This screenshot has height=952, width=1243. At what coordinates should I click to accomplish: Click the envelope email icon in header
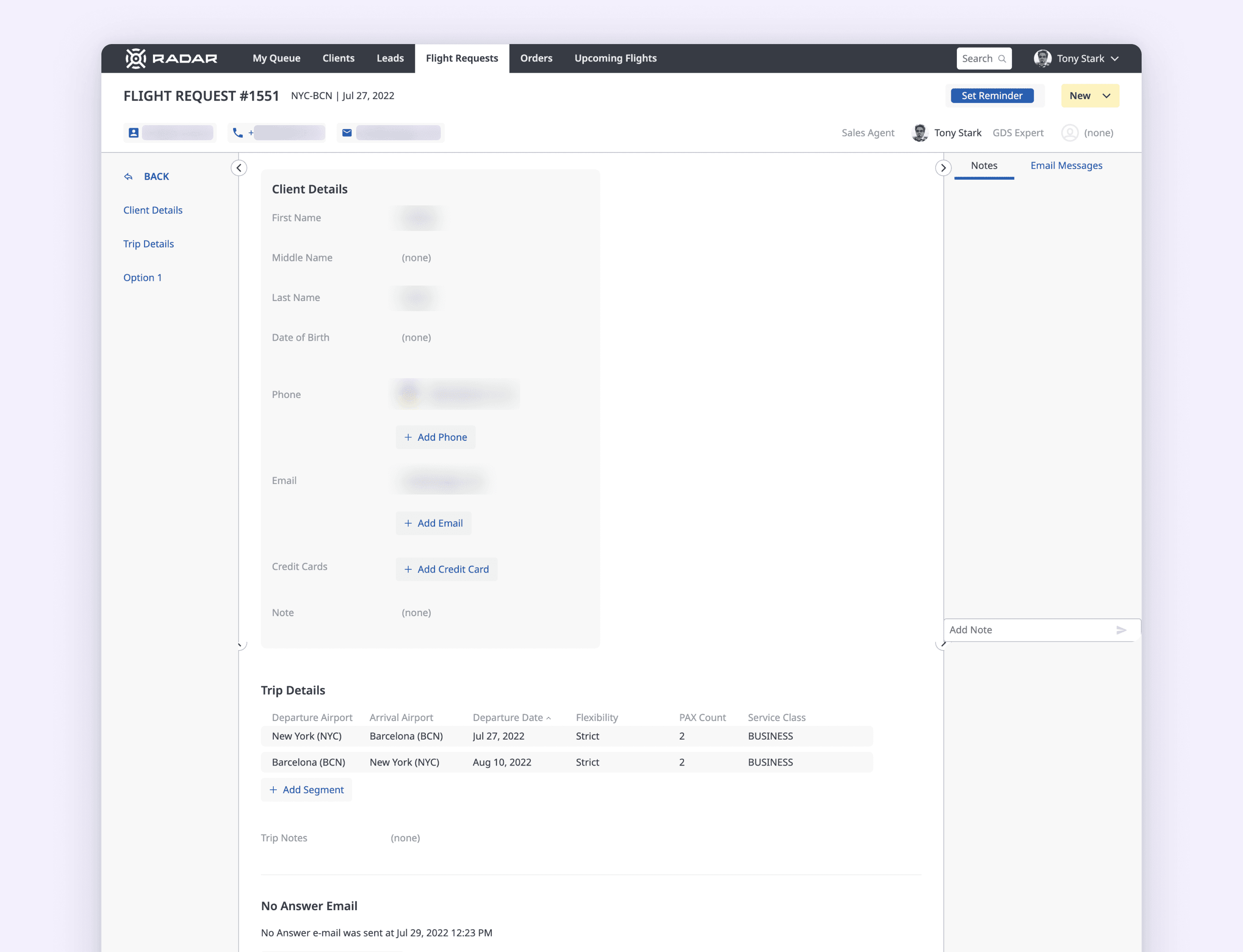click(x=347, y=133)
